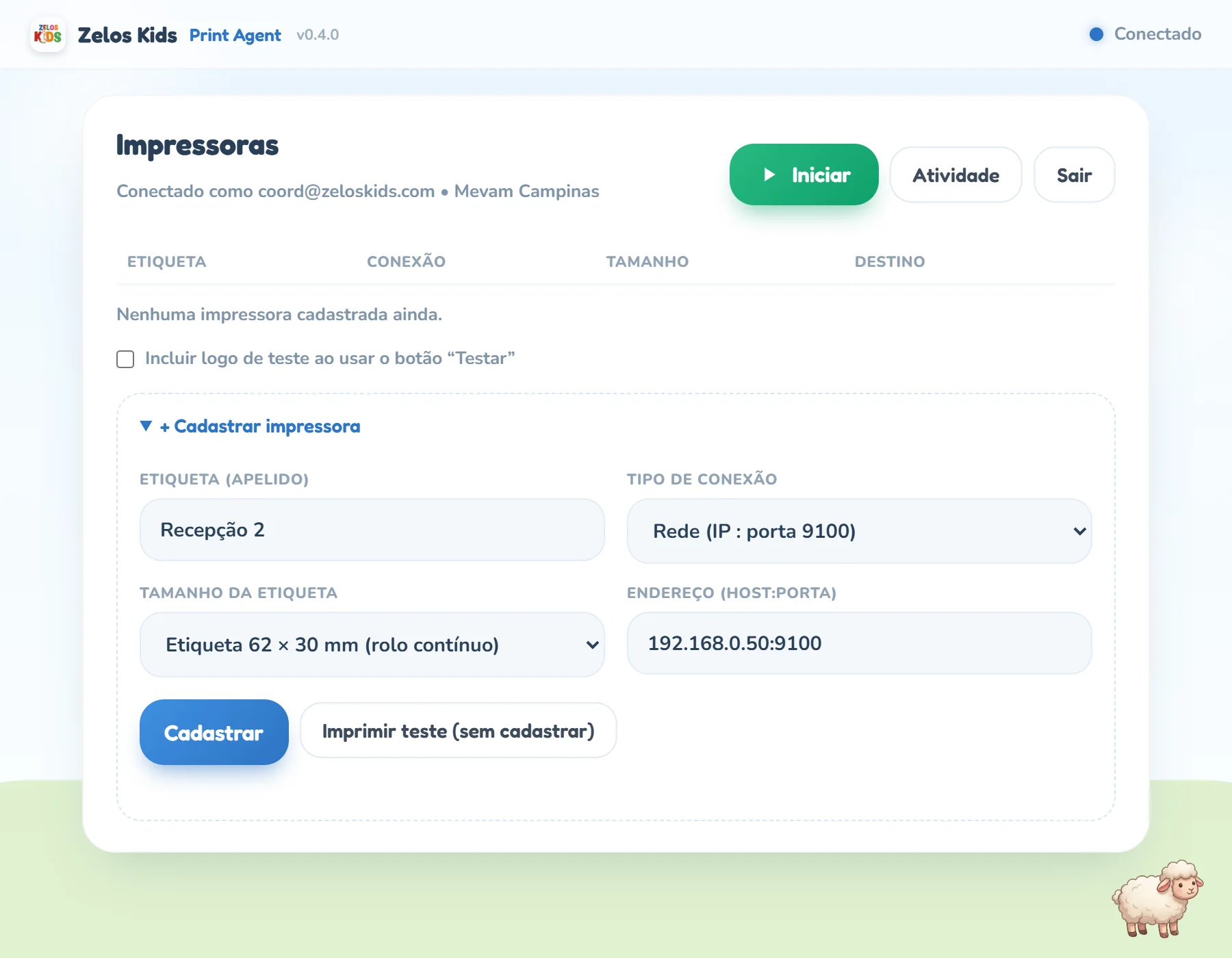Click the Print Agent title text
The height and width of the screenshot is (958, 1232).
[x=235, y=36]
